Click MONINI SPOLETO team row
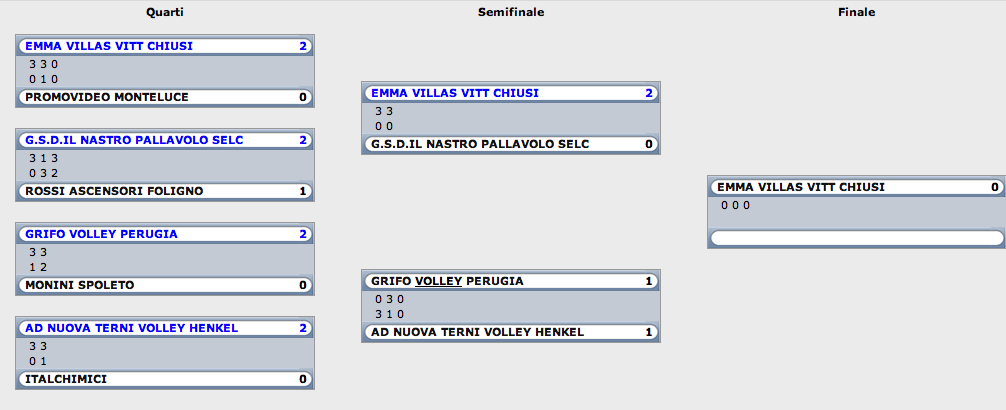This screenshot has height=410, width=1006. coord(165,285)
